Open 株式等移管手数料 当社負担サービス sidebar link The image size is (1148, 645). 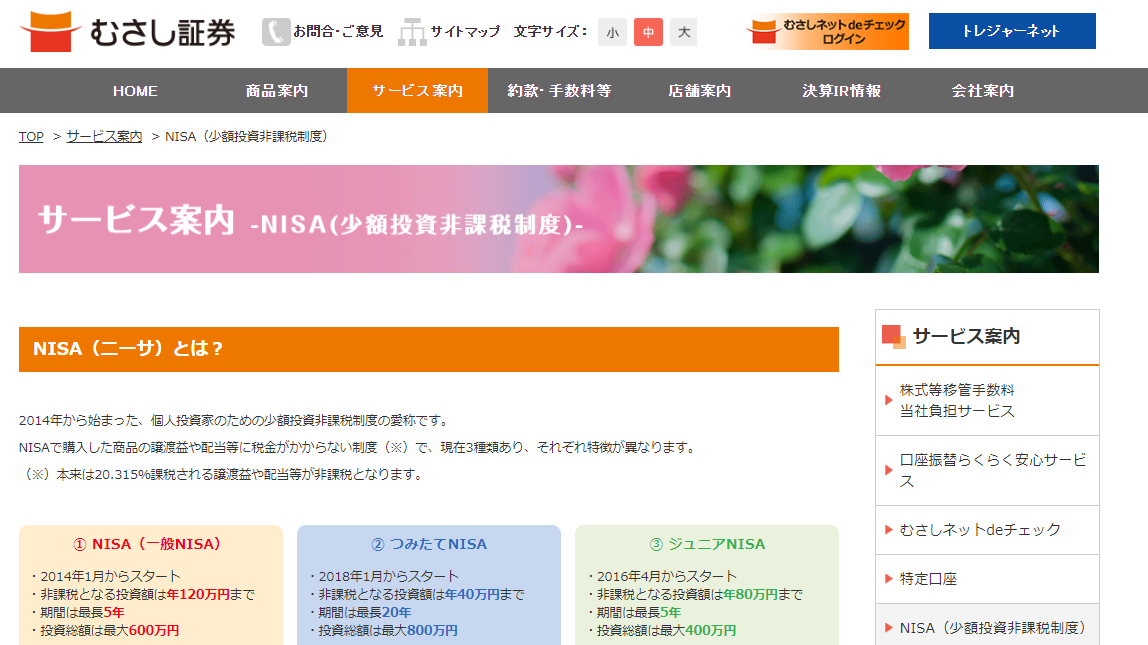tap(987, 400)
